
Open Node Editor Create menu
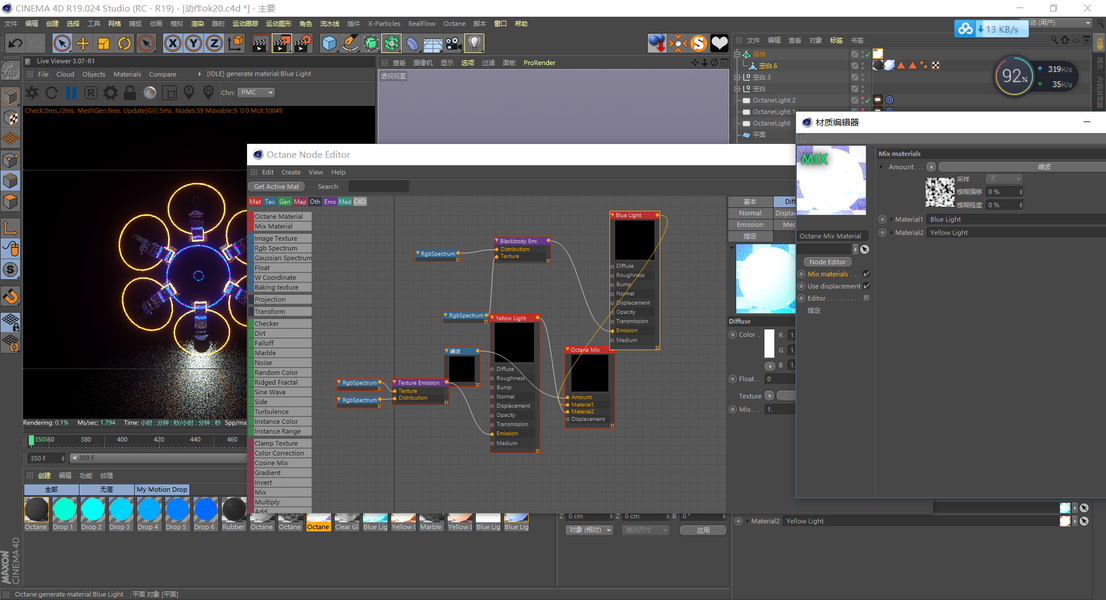click(291, 172)
